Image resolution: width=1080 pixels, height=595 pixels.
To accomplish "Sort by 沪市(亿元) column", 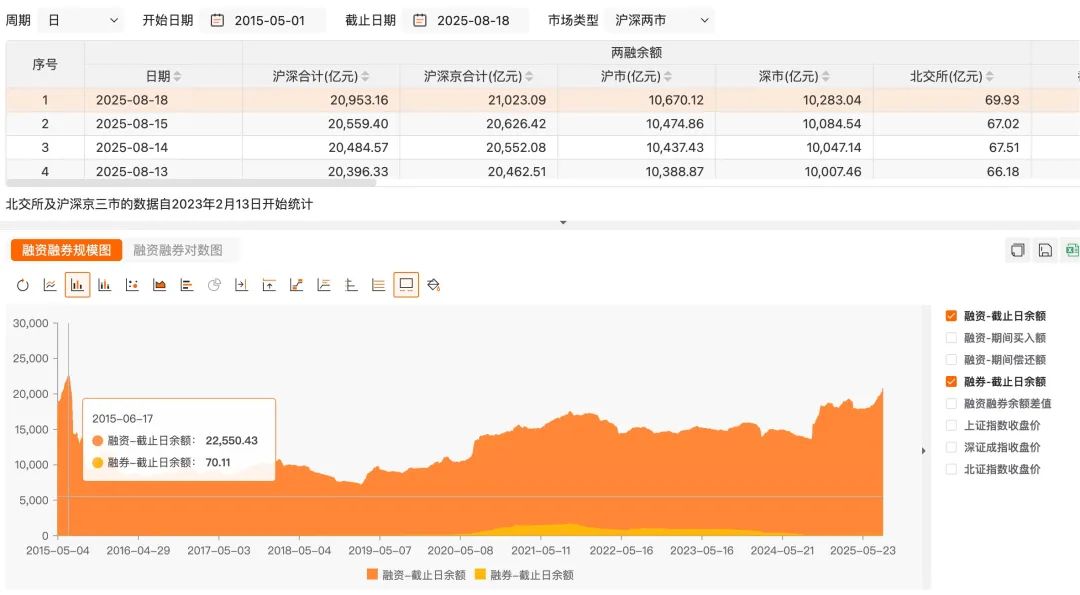I will [x=667, y=76].
